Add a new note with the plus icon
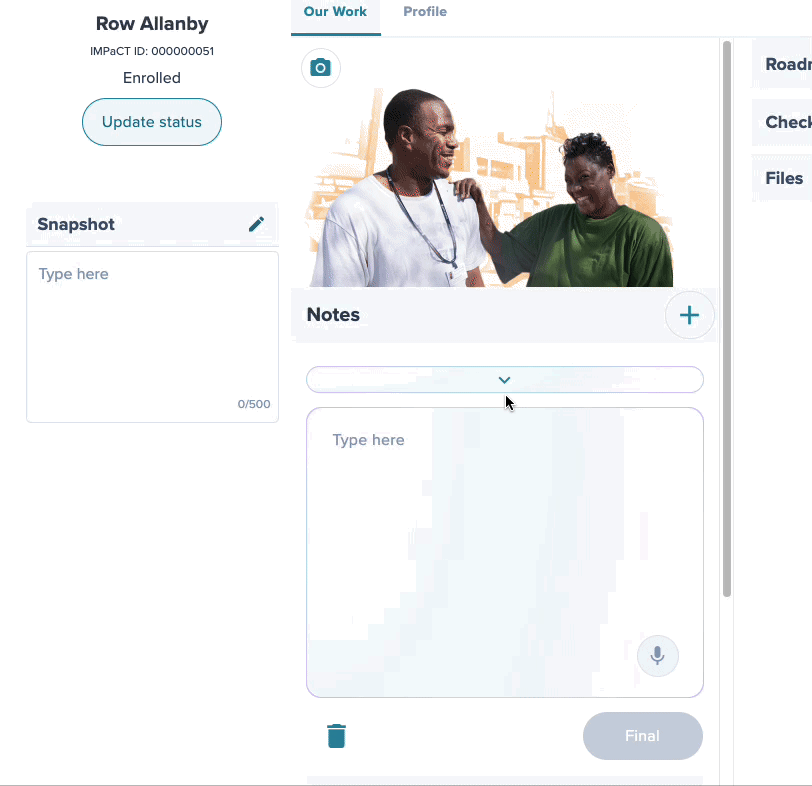Screen dimensions: 812x786 [x=689, y=315]
